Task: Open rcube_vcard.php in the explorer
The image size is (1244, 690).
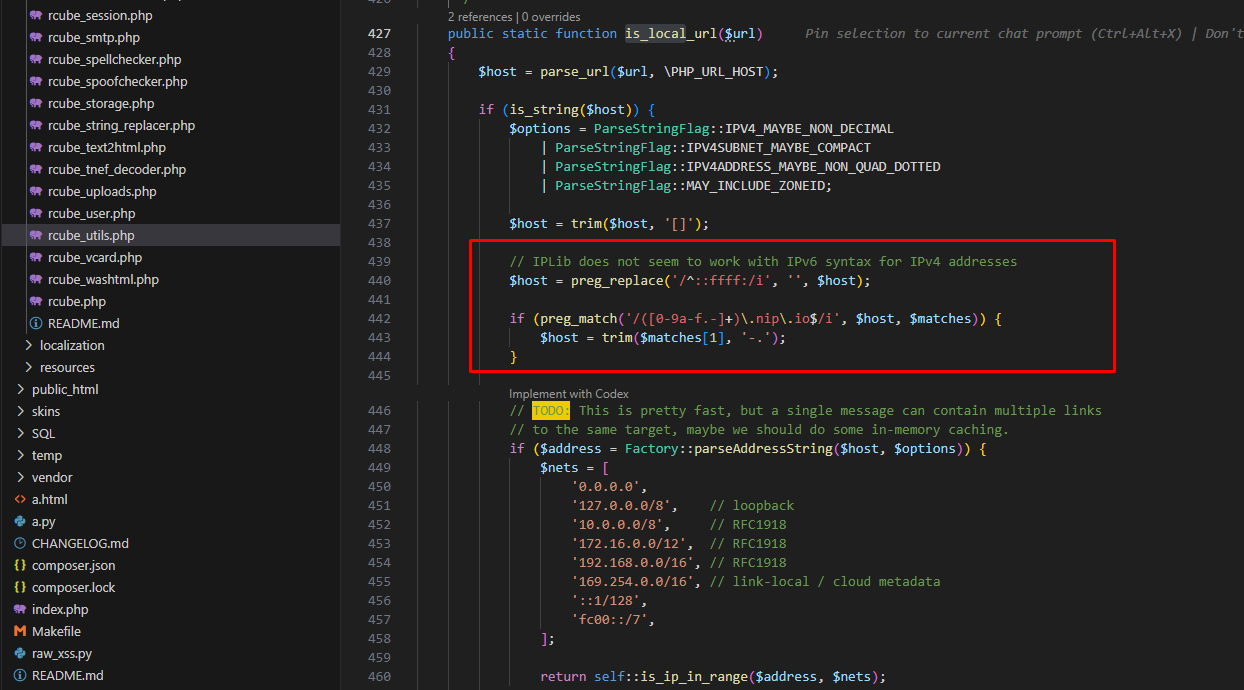Action: (x=95, y=258)
